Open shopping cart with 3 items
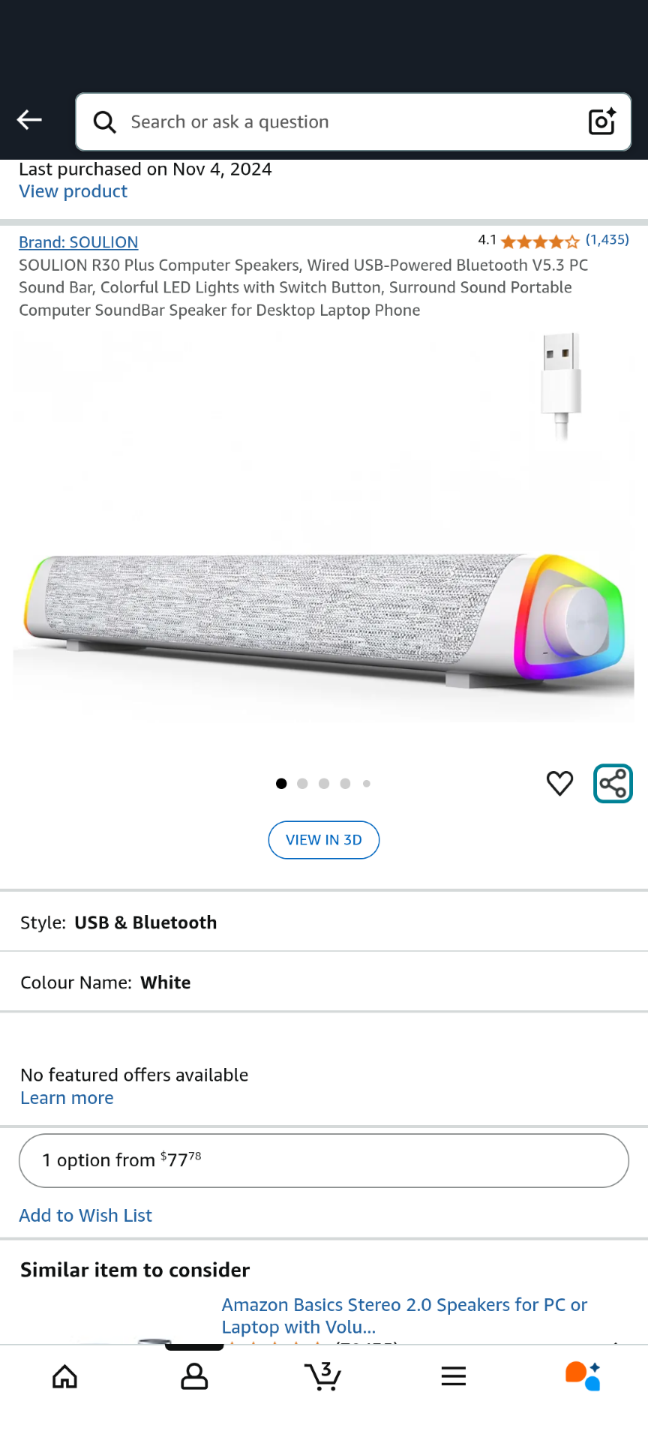The height and width of the screenshot is (1440, 648). click(323, 1377)
